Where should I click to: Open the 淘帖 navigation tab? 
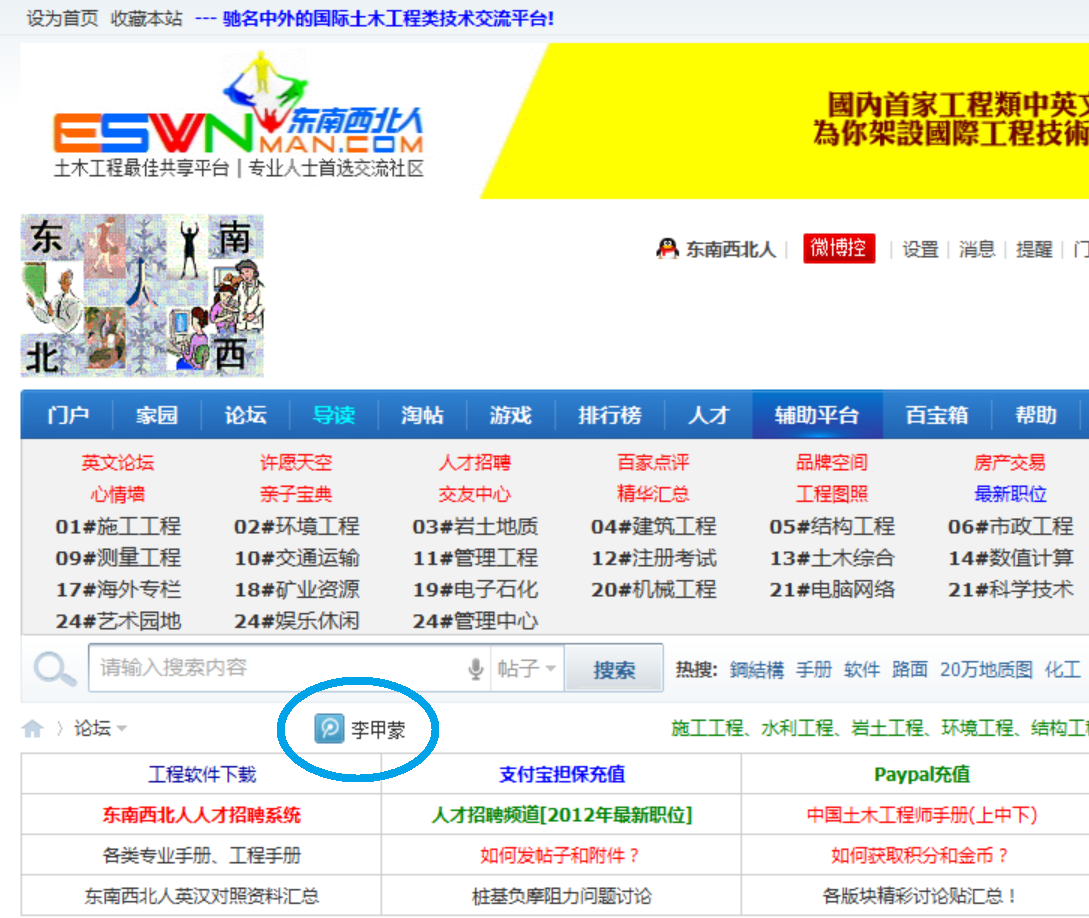[x=422, y=415]
